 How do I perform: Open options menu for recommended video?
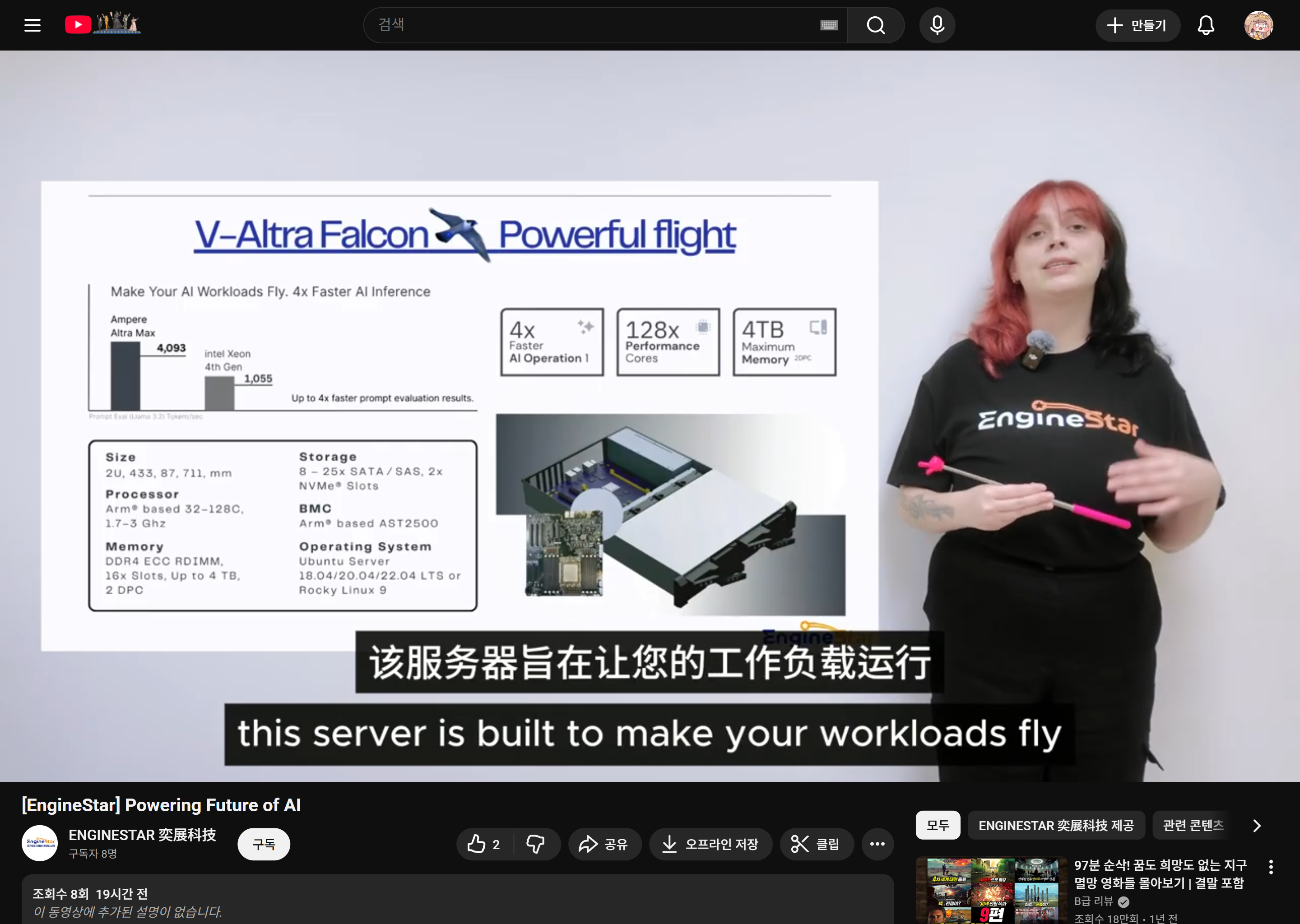(x=1271, y=867)
